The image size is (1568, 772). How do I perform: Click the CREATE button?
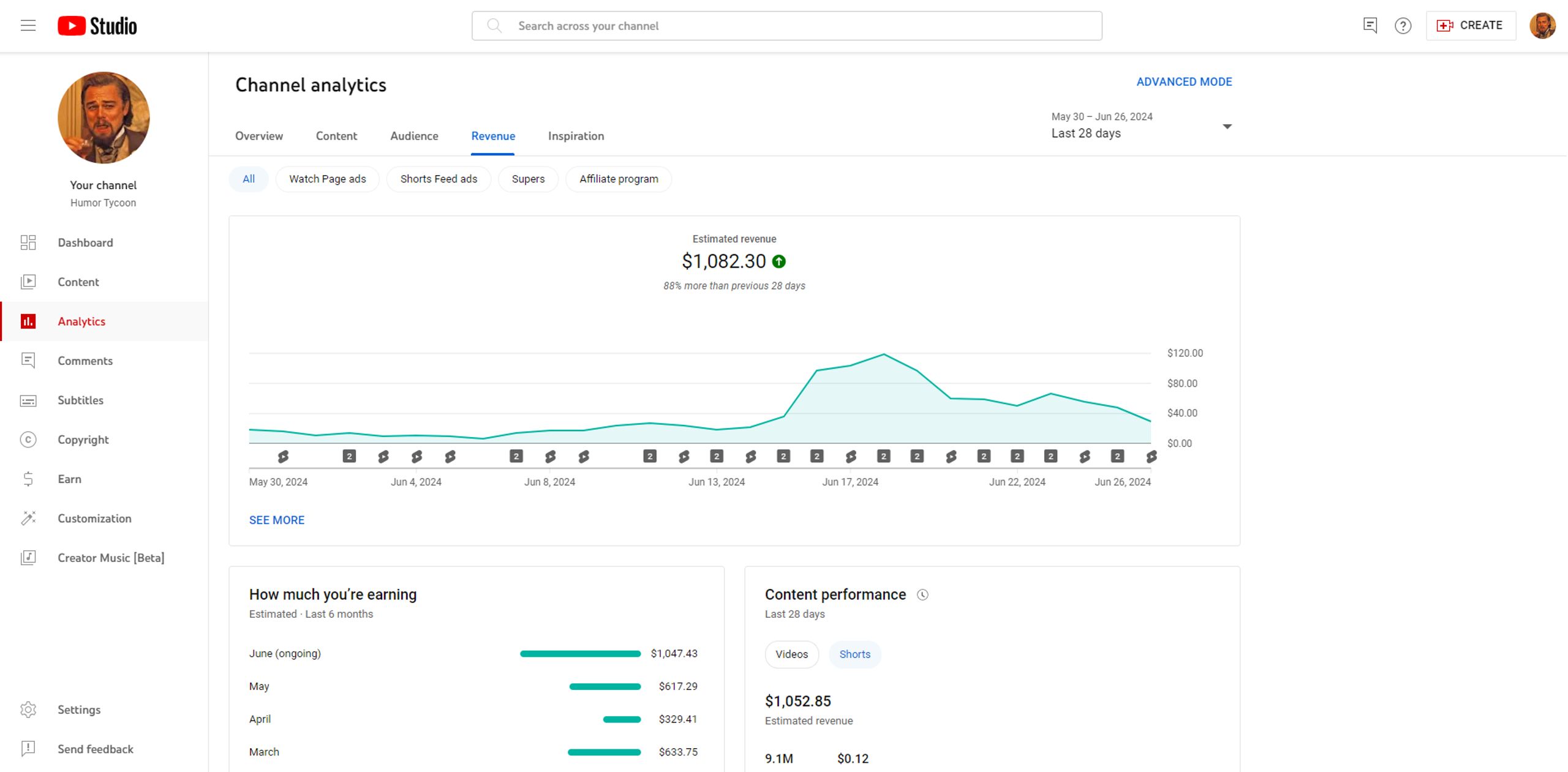coord(1471,26)
